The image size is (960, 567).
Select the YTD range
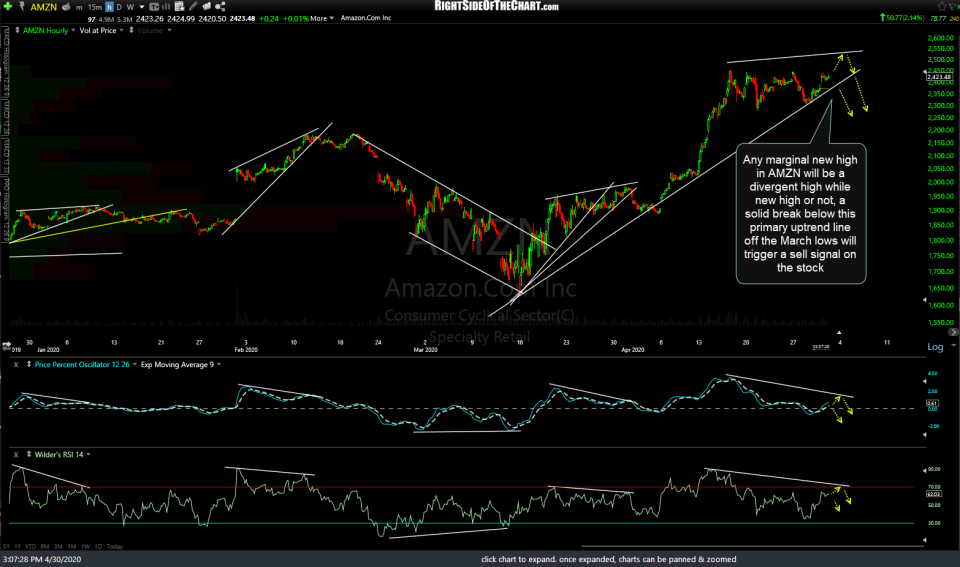pos(31,546)
